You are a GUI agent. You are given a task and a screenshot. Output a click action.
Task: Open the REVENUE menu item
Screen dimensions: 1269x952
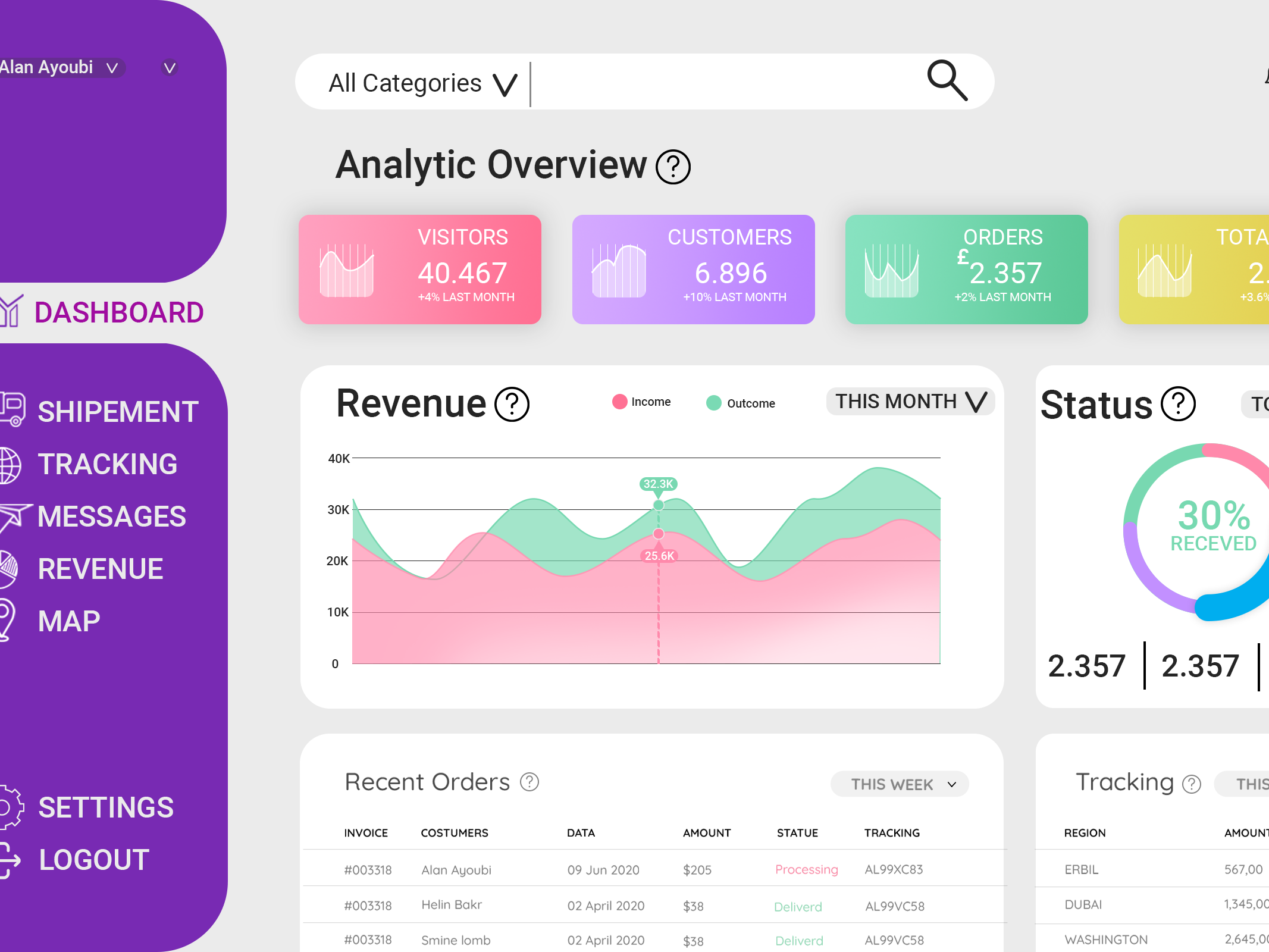(x=101, y=569)
